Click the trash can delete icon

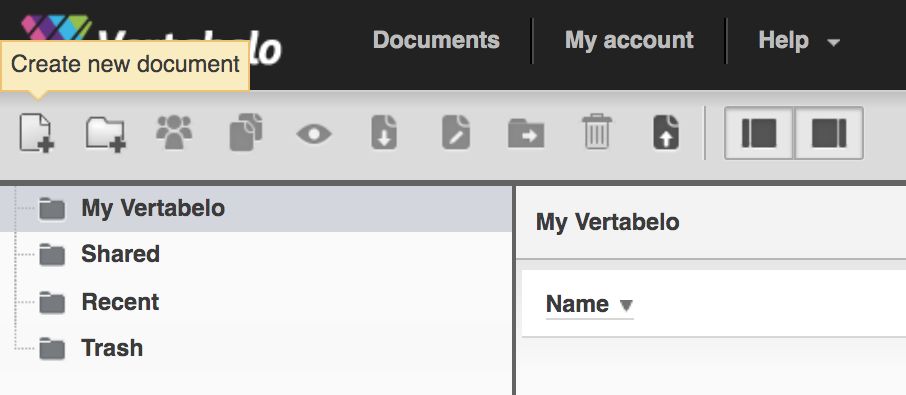(x=597, y=132)
